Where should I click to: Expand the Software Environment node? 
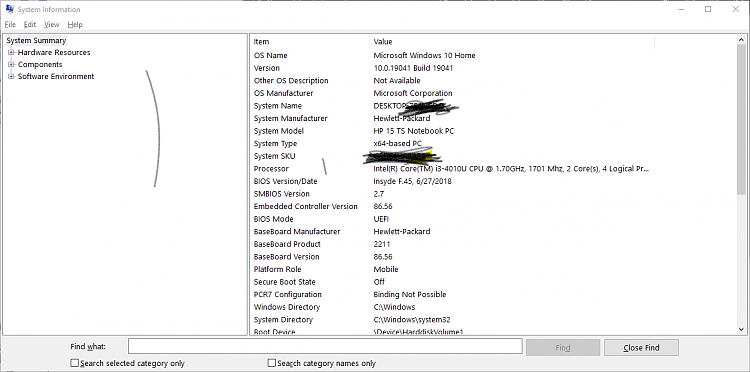(x=11, y=77)
